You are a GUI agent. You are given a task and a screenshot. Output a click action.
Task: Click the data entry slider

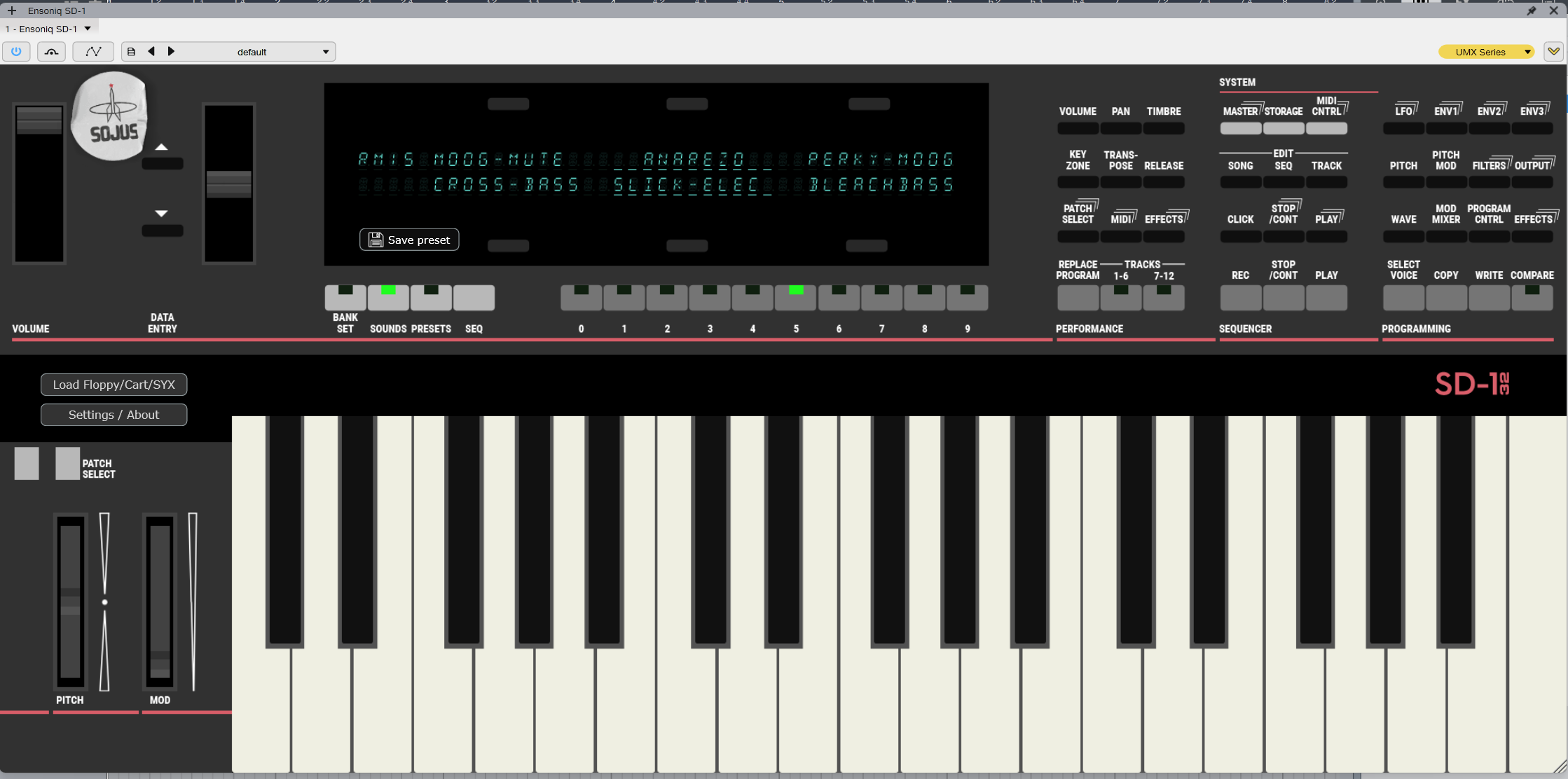tap(229, 184)
